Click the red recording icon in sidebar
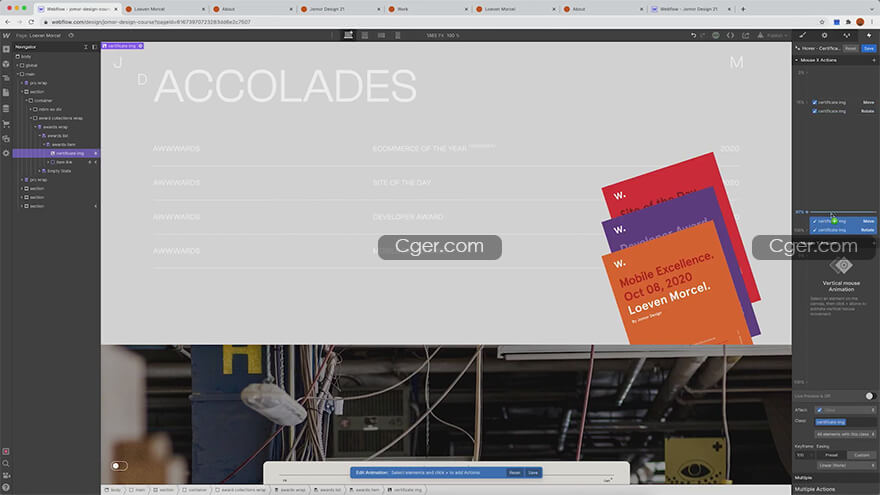The image size is (880, 495). pos(6,451)
